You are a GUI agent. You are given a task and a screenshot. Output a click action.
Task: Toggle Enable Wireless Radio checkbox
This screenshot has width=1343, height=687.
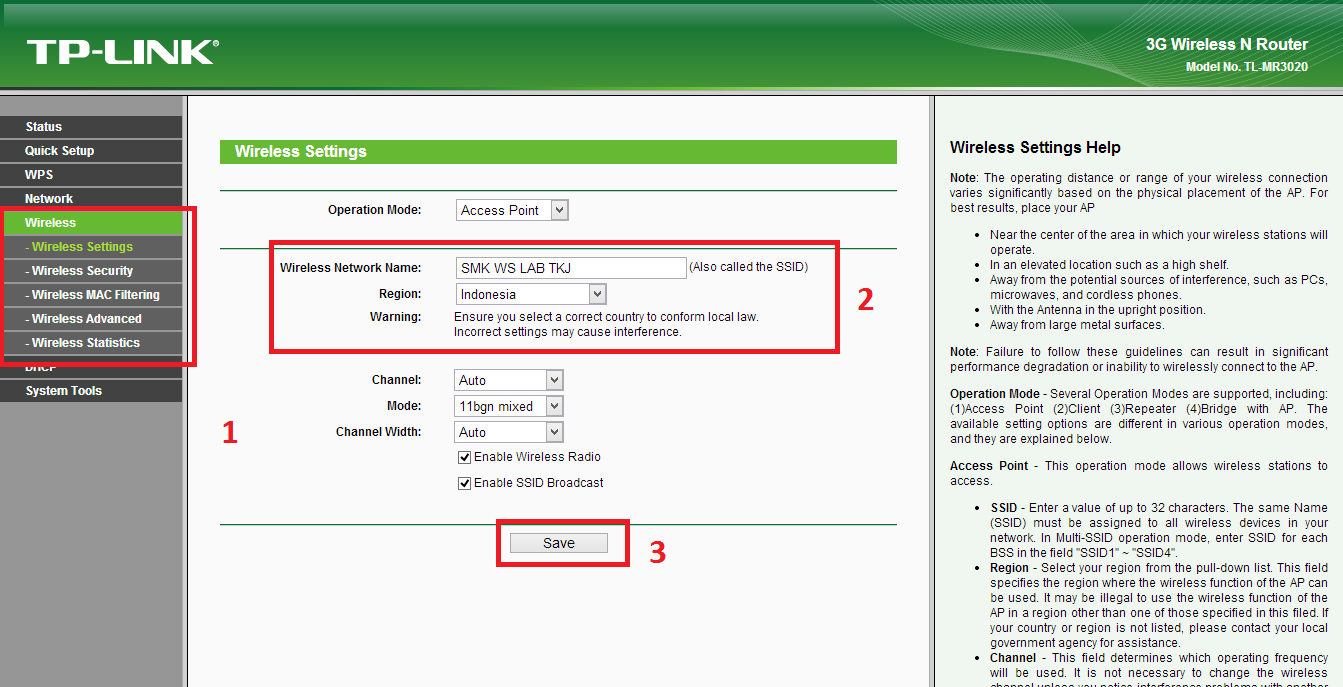pyautogui.click(x=464, y=457)
